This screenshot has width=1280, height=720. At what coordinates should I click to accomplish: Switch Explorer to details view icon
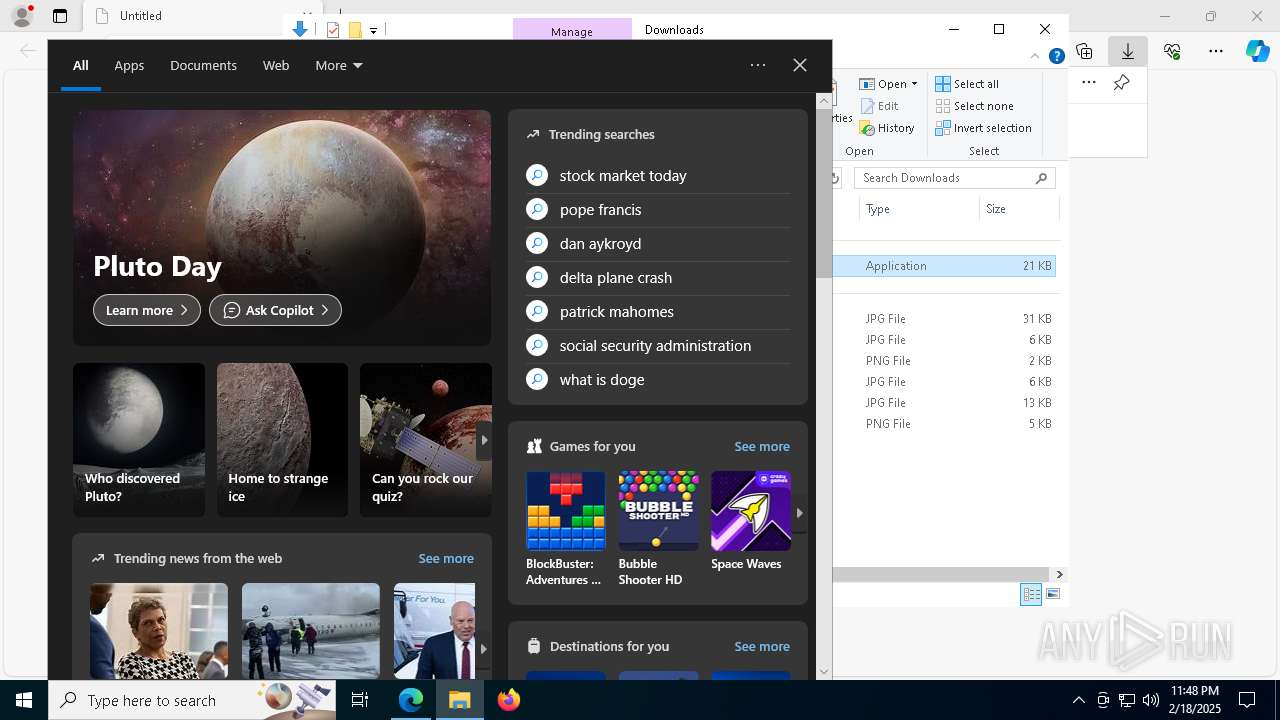click(1031, 594)
